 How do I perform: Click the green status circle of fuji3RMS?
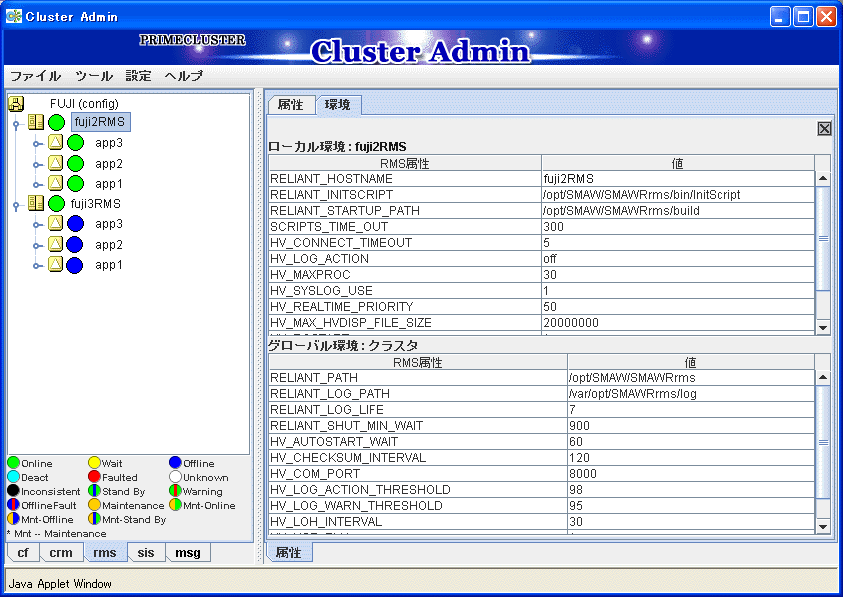pos(56,203)
